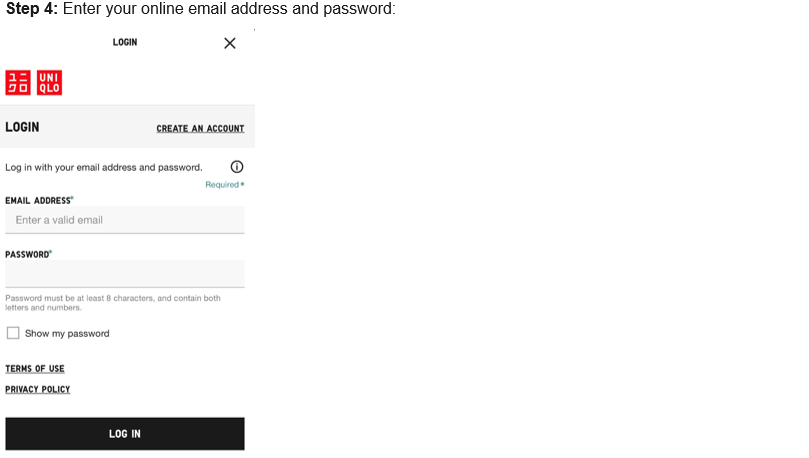
Task: Click the Japanese katakana Uniqlo logo
Action: [18, 83]
